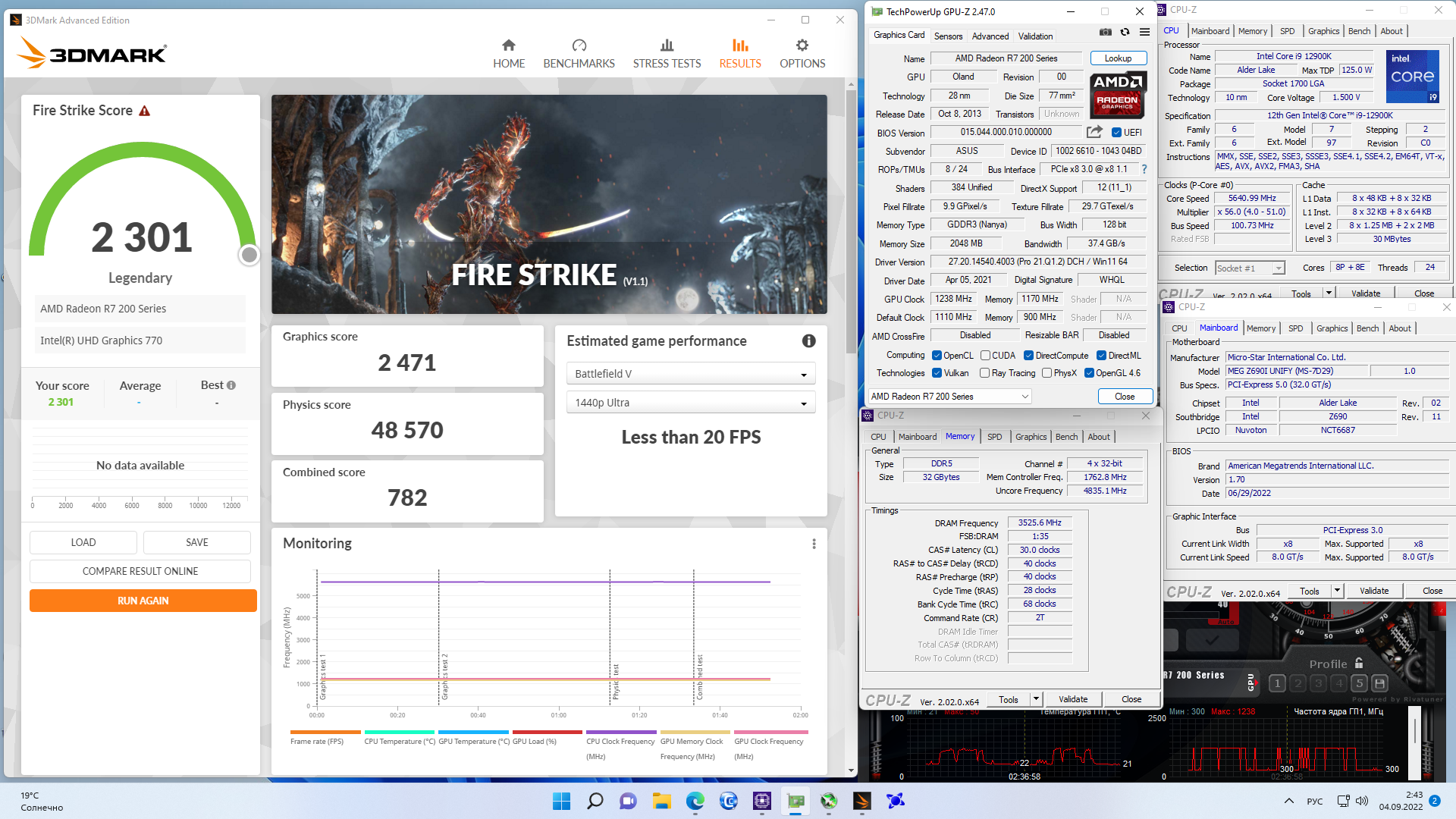Toggle the Ray Tracing checkbox
1456x819 pixels.
click(984, 373)
